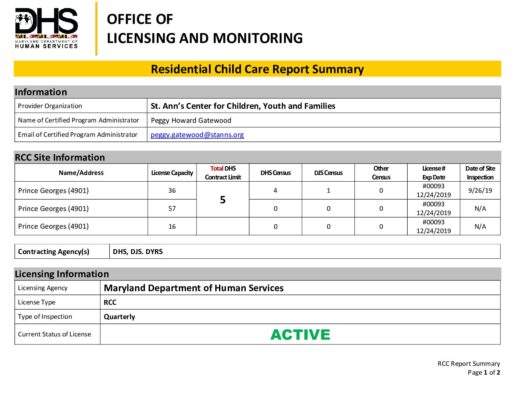518x400 pixels.
Task: Select the 'OFFICE OF LICENSING AND MONITORING' heading
Action: coord(205,29)
